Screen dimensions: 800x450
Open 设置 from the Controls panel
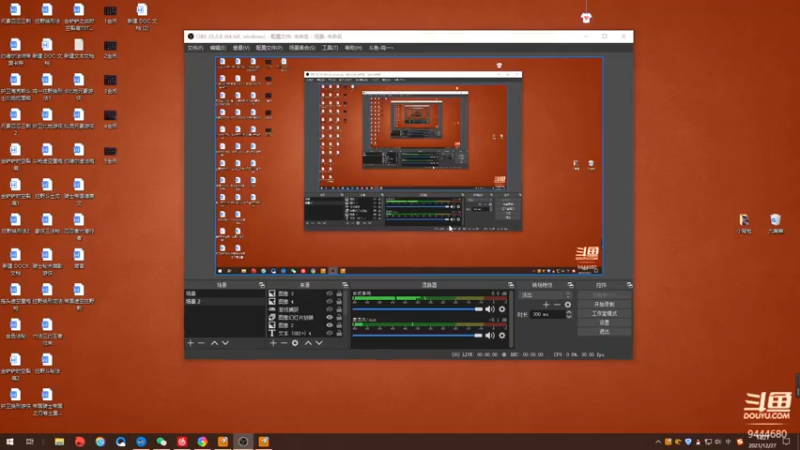(605, 322)
